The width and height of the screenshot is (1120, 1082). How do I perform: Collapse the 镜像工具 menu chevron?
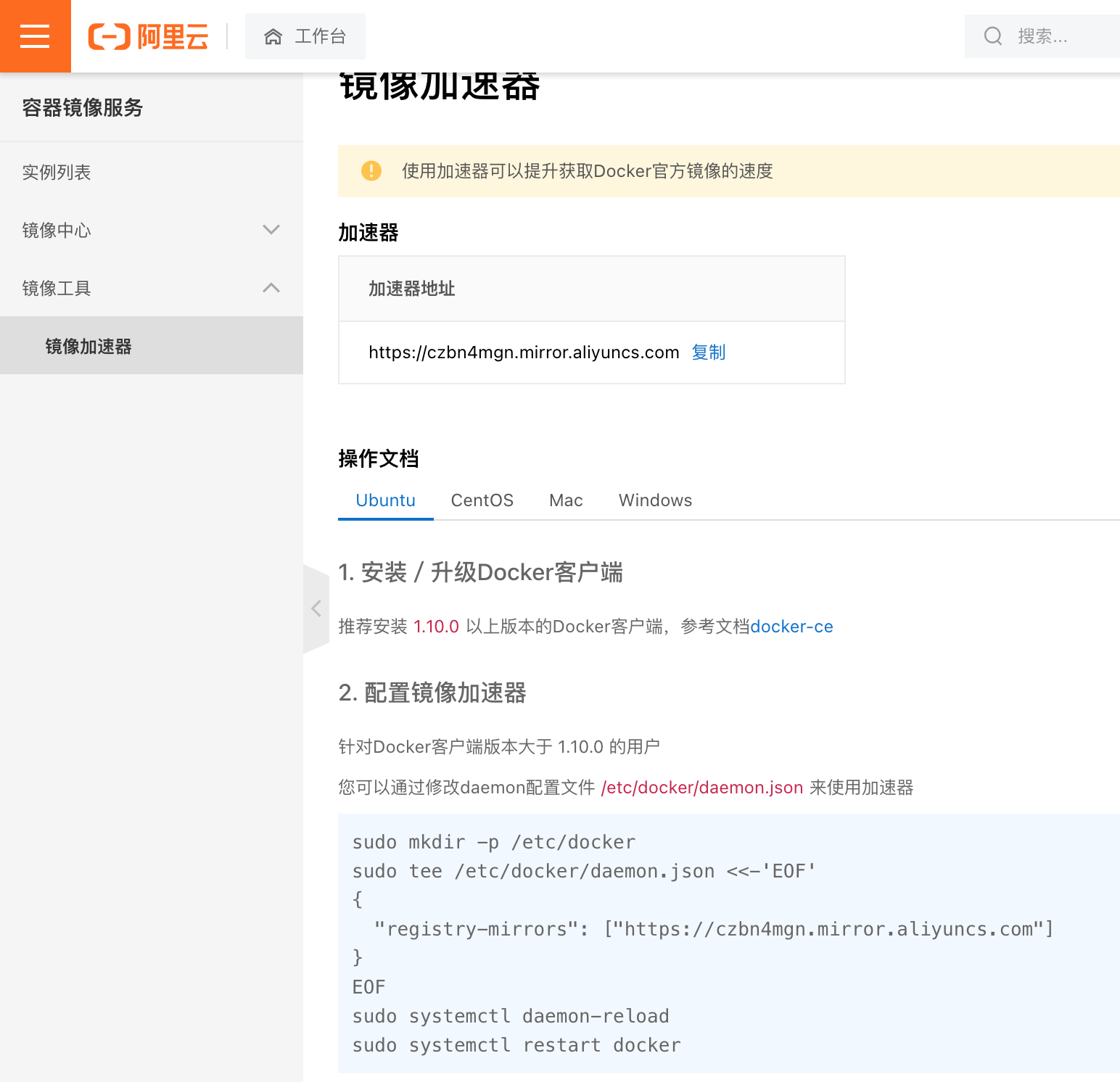coord(271,288)
